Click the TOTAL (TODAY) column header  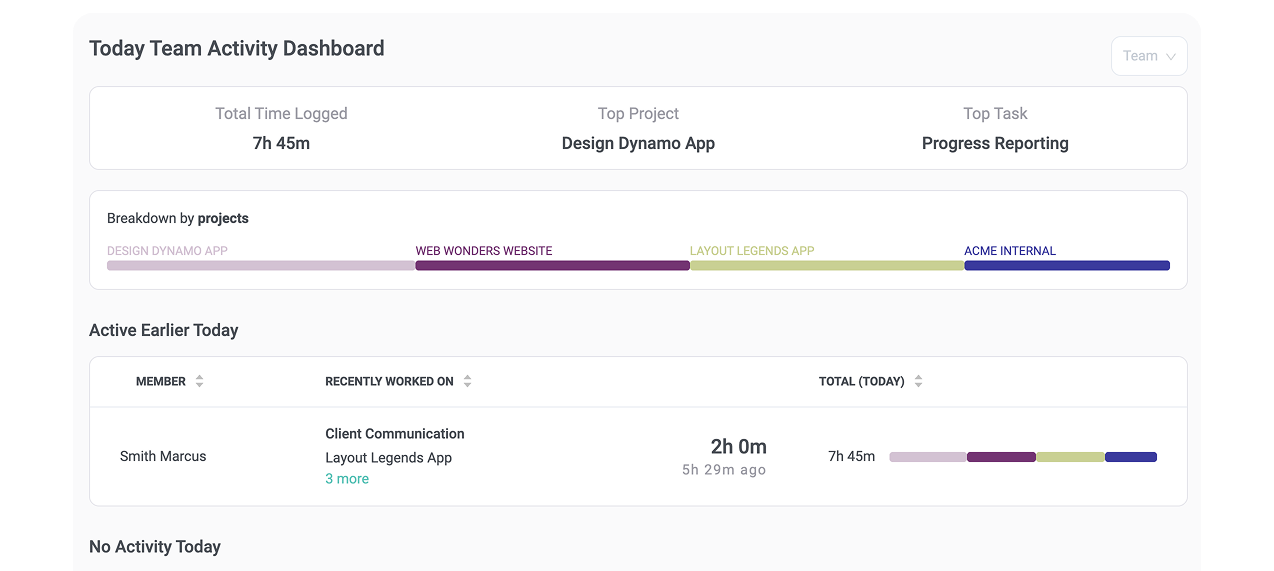coord(862,381)
